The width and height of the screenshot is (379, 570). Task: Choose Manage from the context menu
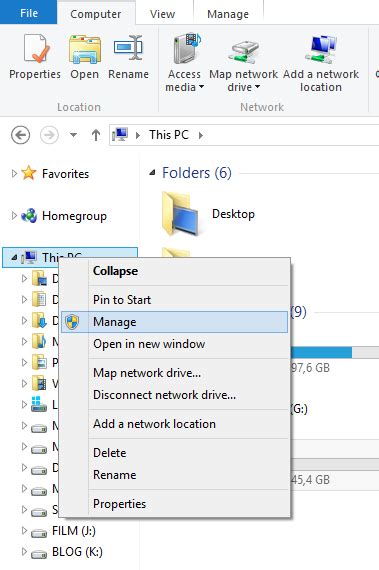tap(174, 322)
